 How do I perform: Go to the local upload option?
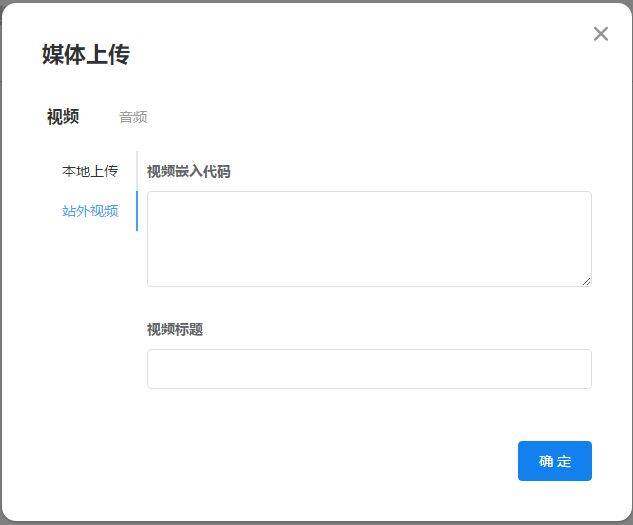pos(90,171)
